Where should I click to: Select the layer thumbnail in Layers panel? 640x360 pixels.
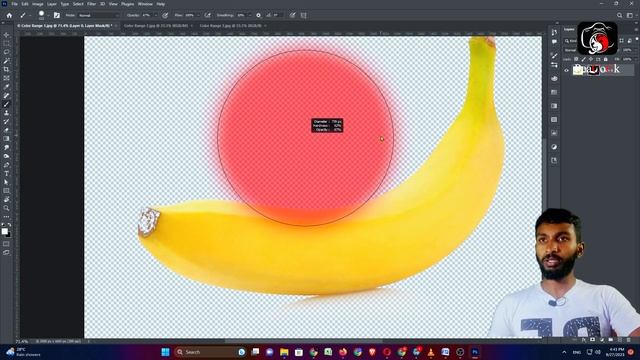(578, 70)
